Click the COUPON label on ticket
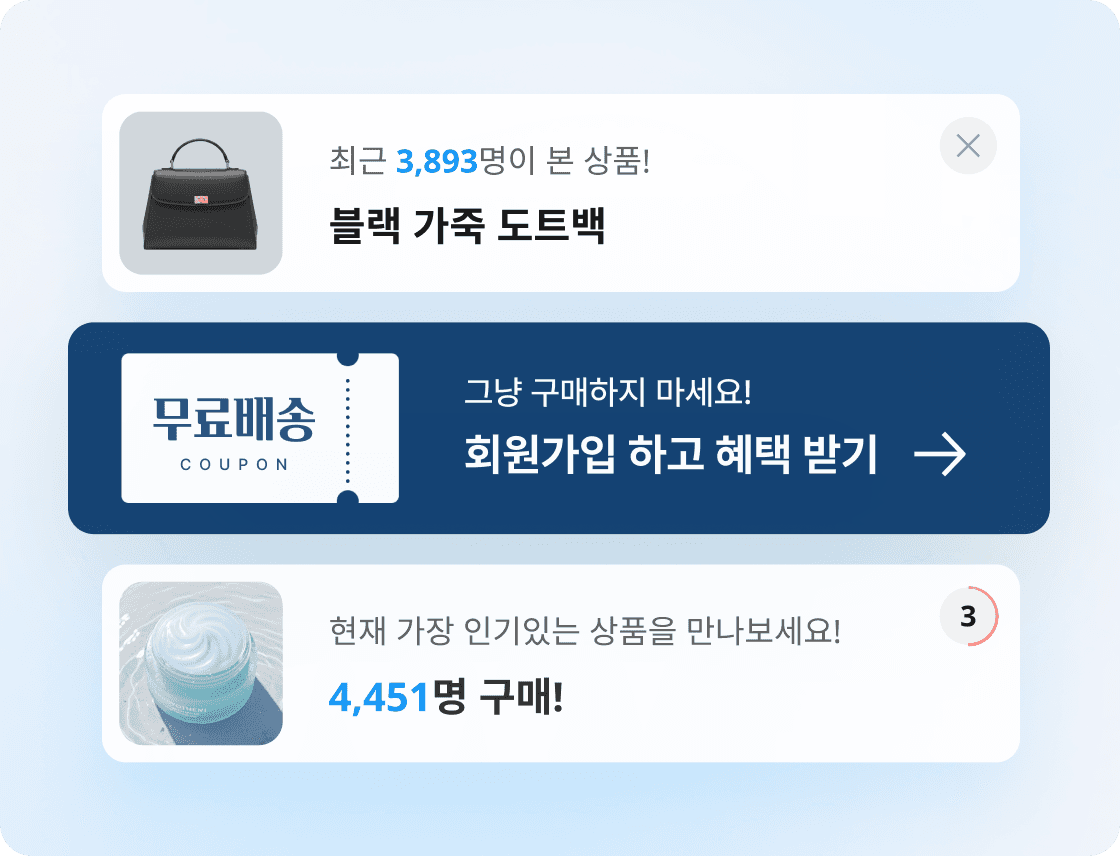The image size is (1120, 856). (234, 465)
